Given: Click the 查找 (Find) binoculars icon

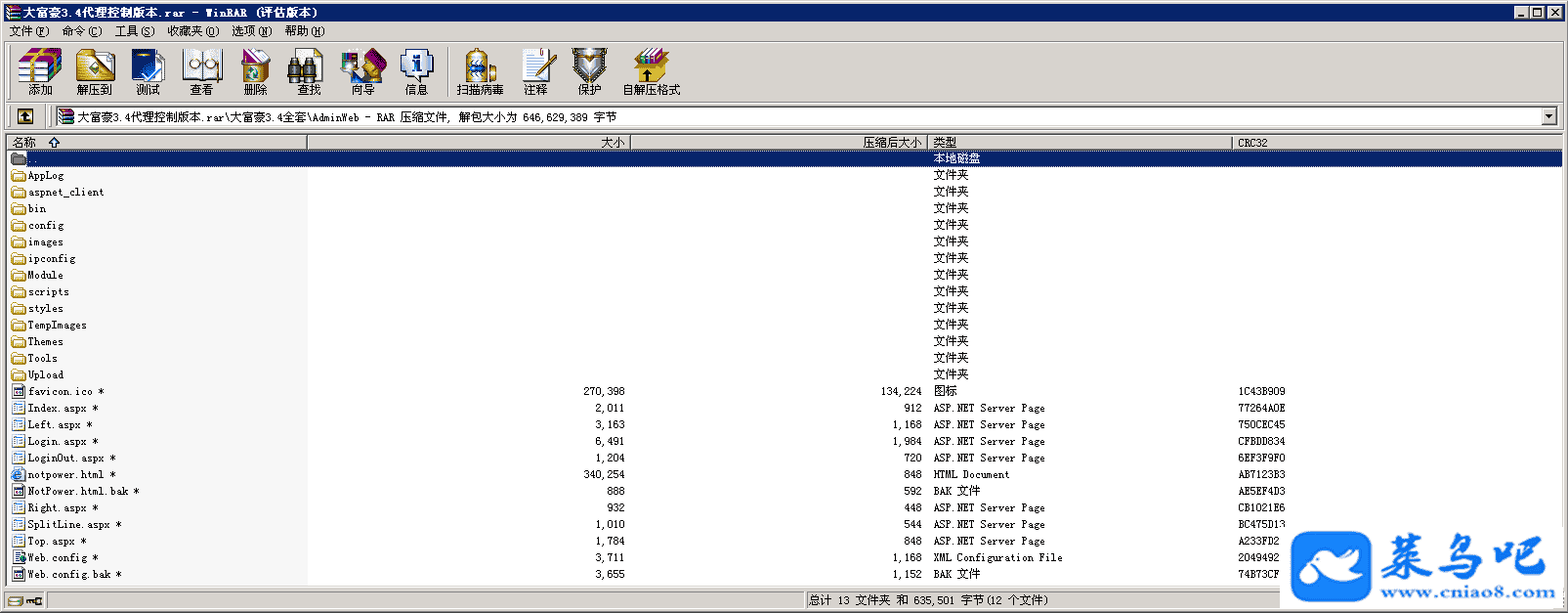Looking at the screenshot, I should [x=309, y=71].
